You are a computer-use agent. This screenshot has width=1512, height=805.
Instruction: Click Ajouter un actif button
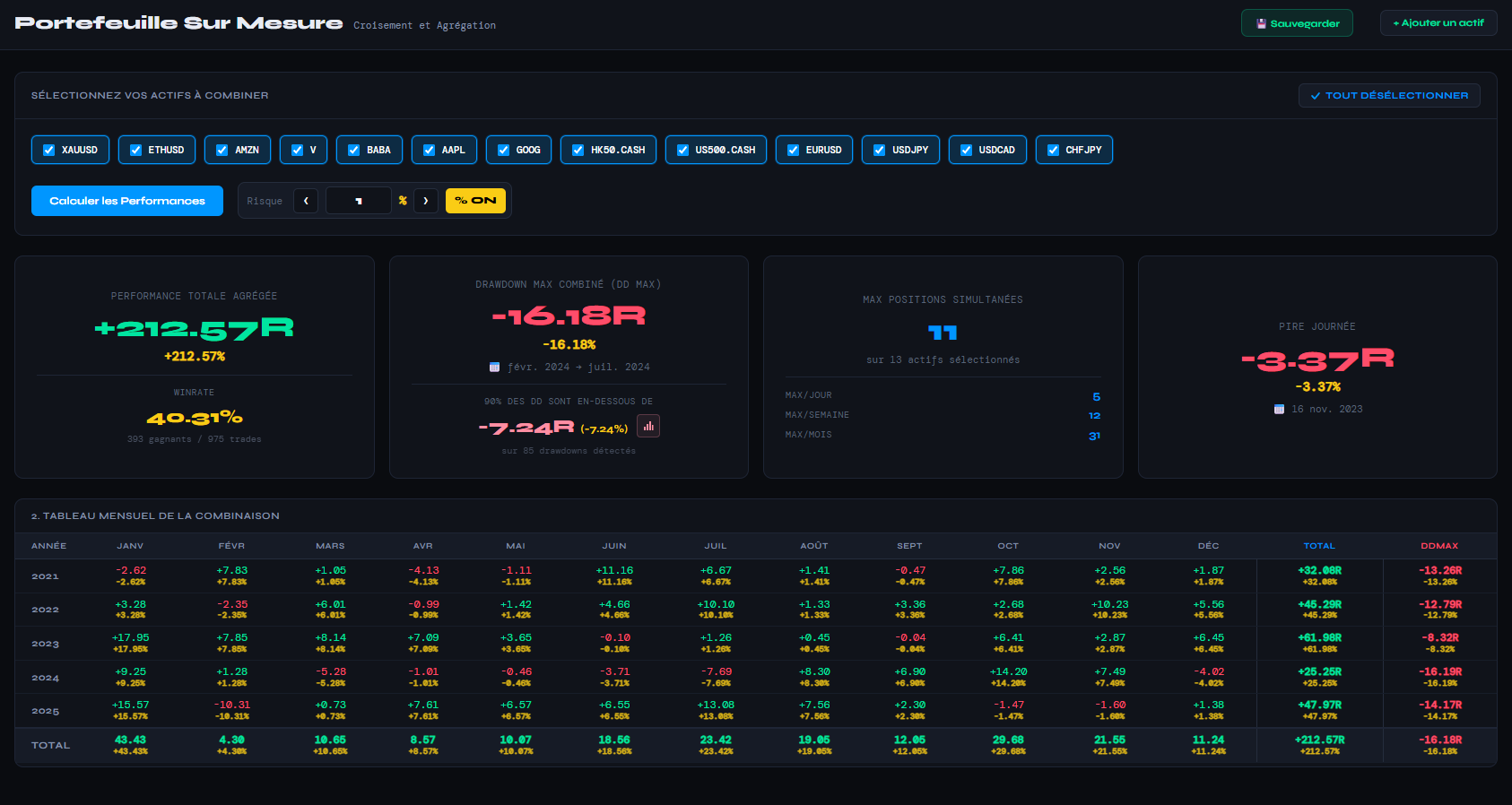1438,23
